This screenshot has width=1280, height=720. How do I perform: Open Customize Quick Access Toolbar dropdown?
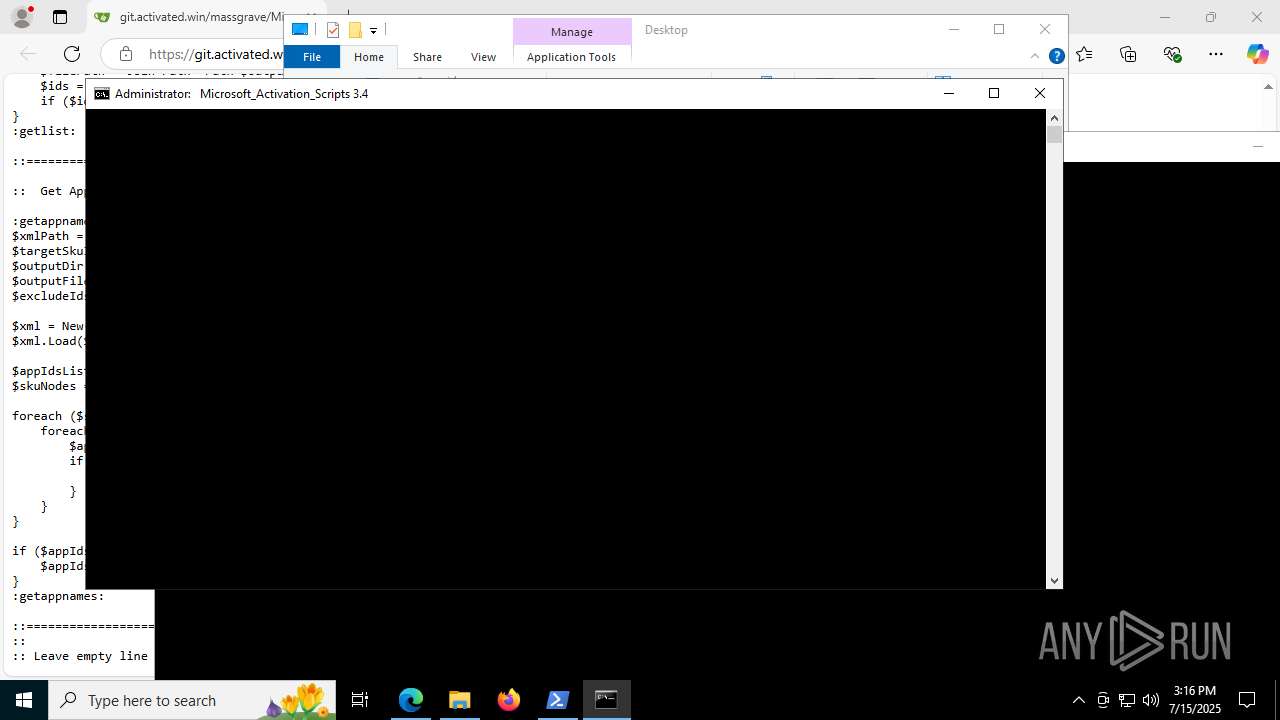[373, 31]
